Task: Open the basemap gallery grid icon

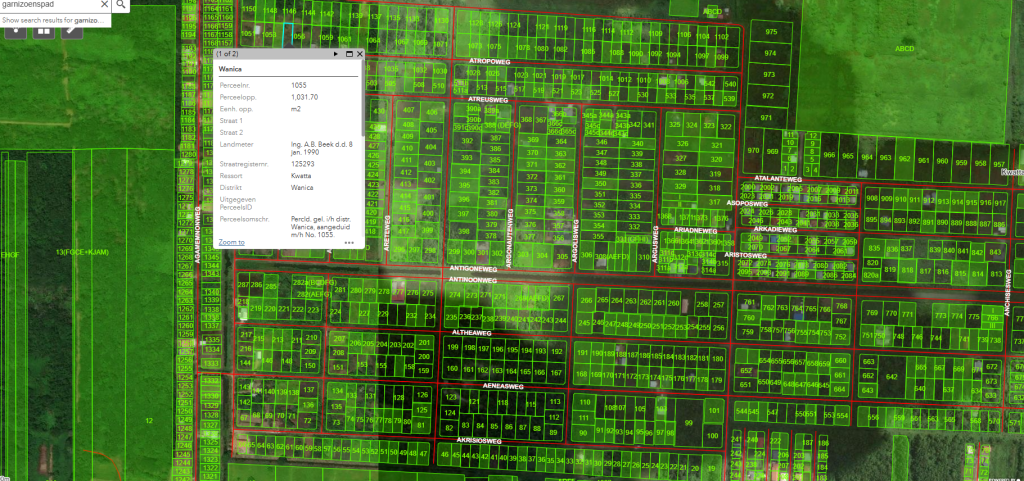Action: pos(43,30)
